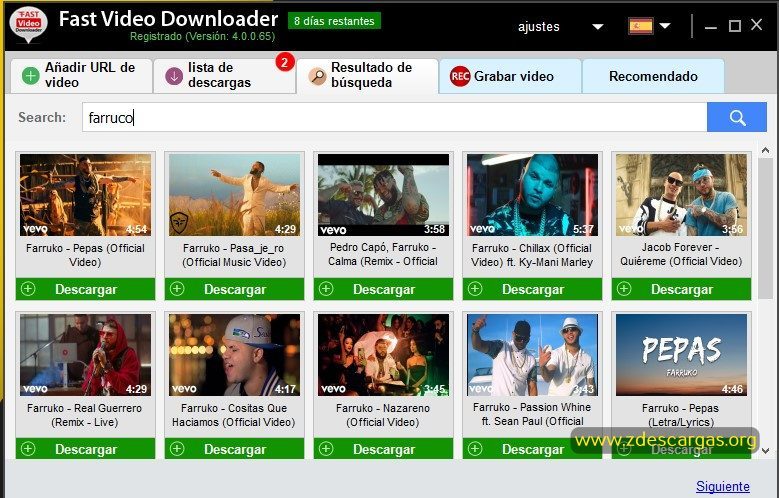Open the ajustes dropdown arrow

[598, 26]
